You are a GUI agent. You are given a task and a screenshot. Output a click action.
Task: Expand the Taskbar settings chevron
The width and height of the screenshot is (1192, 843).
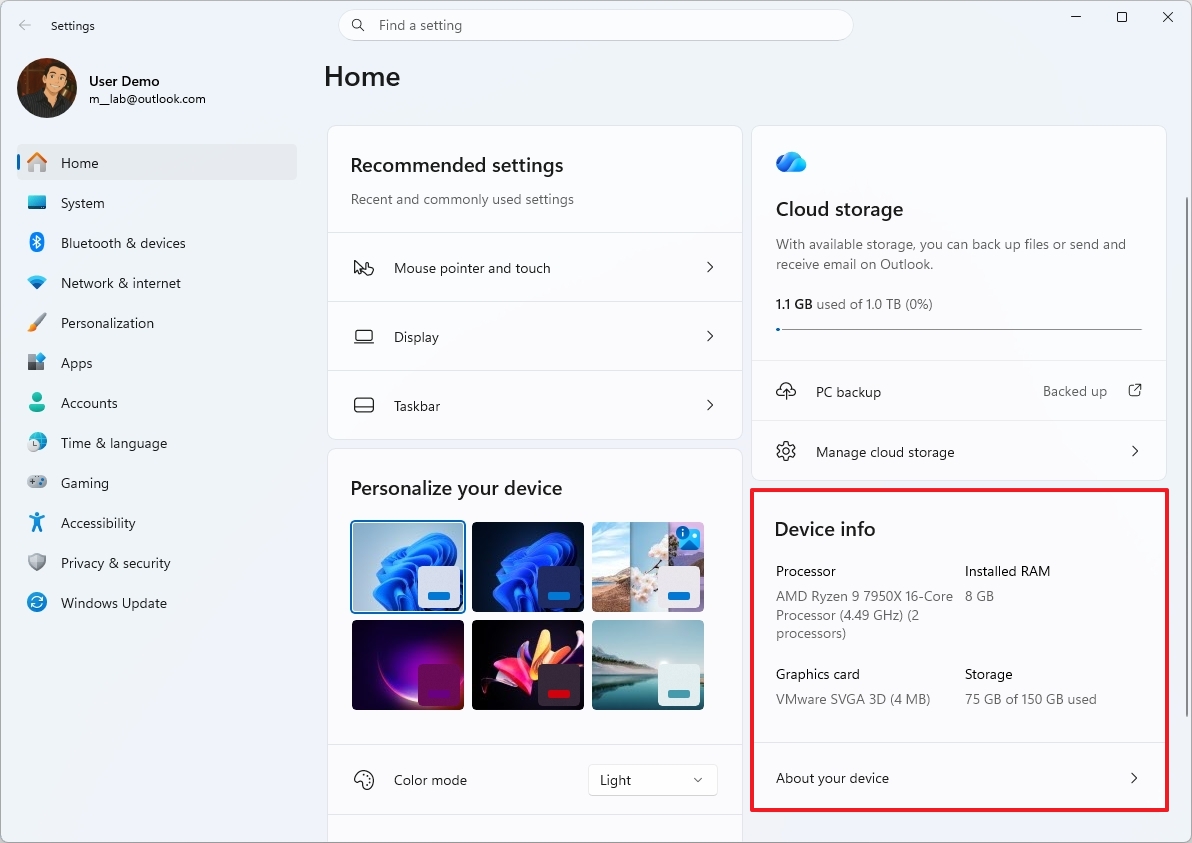point(710,405)
